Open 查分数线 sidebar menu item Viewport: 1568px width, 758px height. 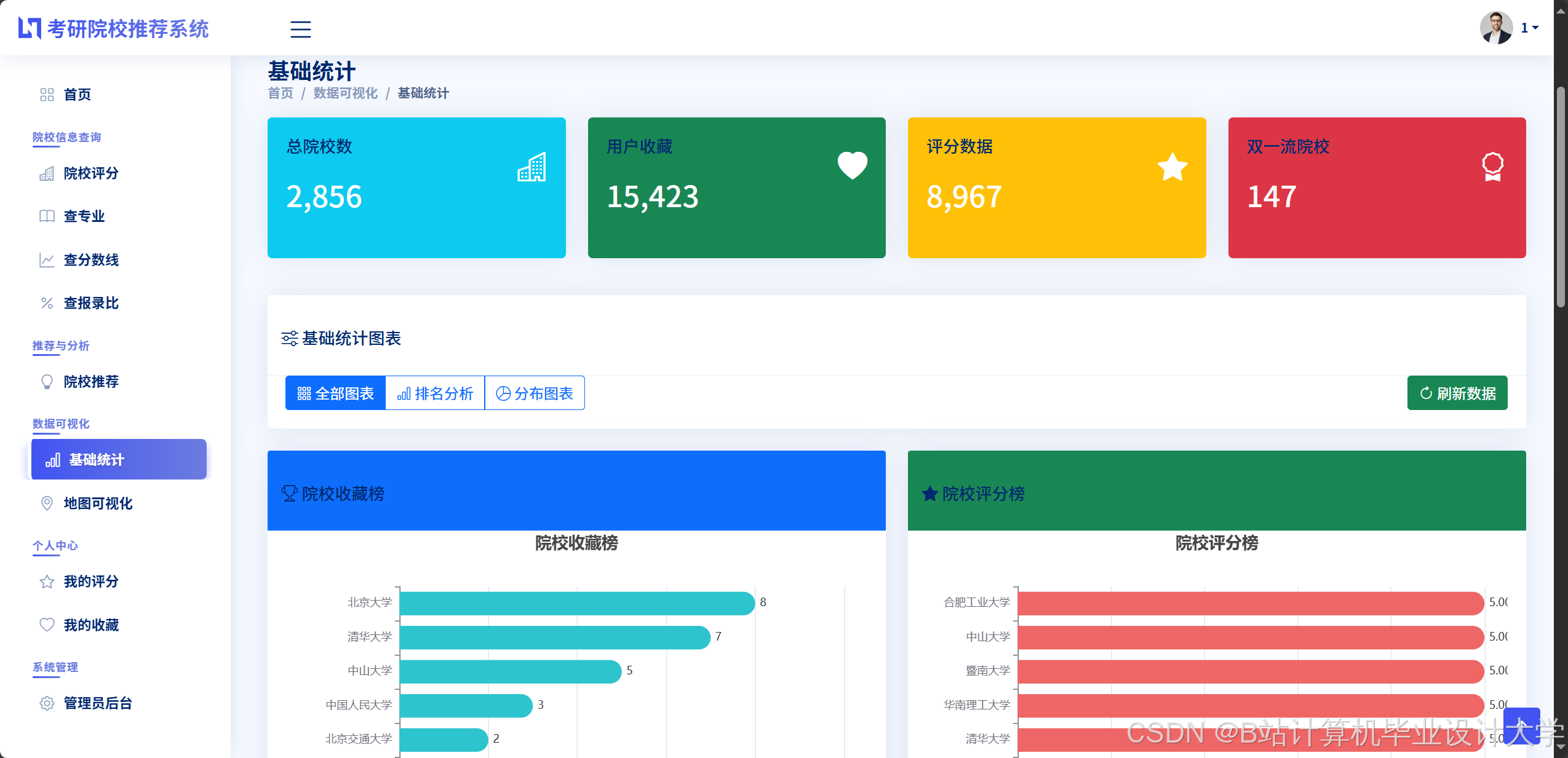(91, 260)
